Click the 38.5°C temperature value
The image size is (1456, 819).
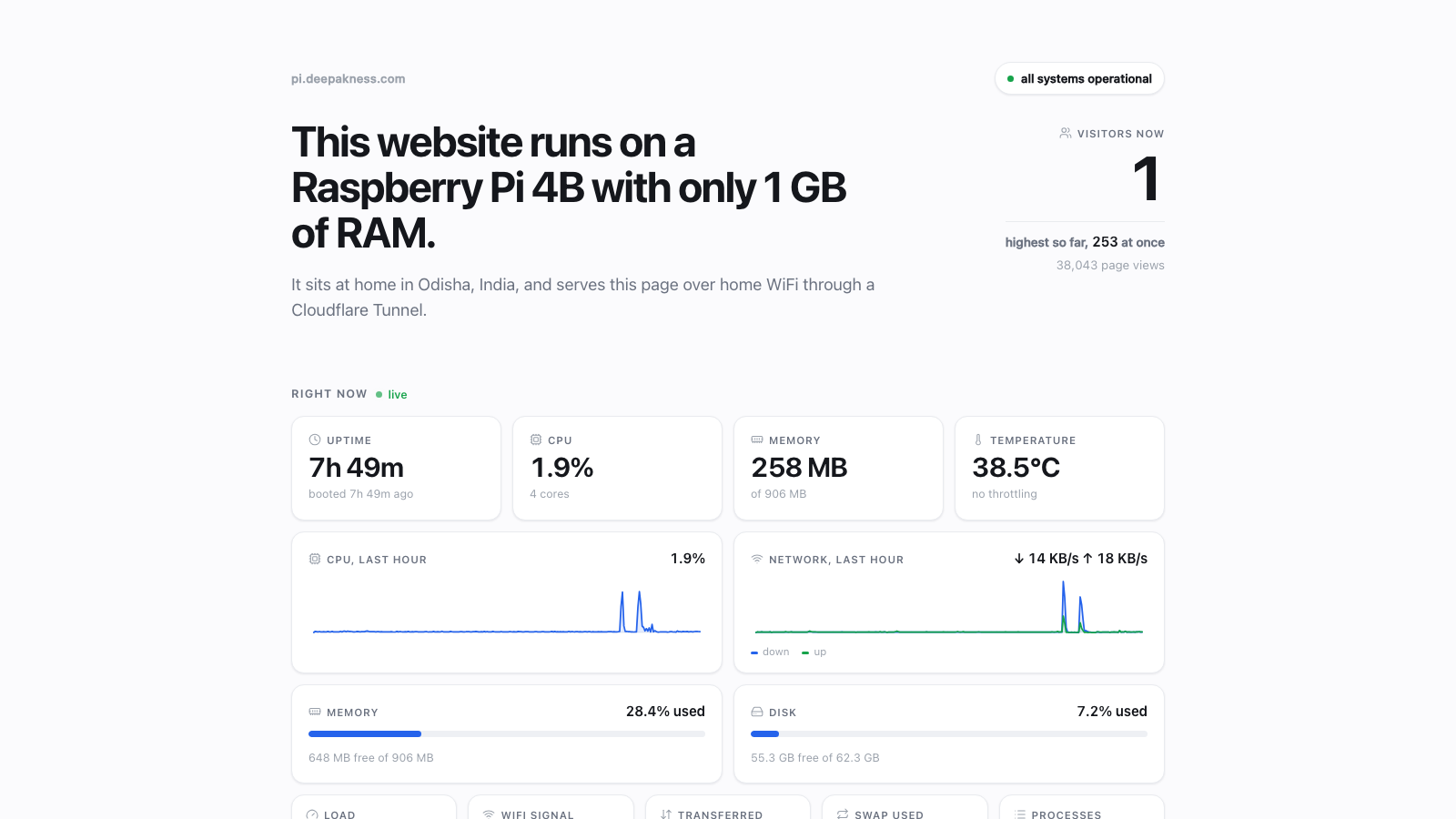click(1016, 468)
